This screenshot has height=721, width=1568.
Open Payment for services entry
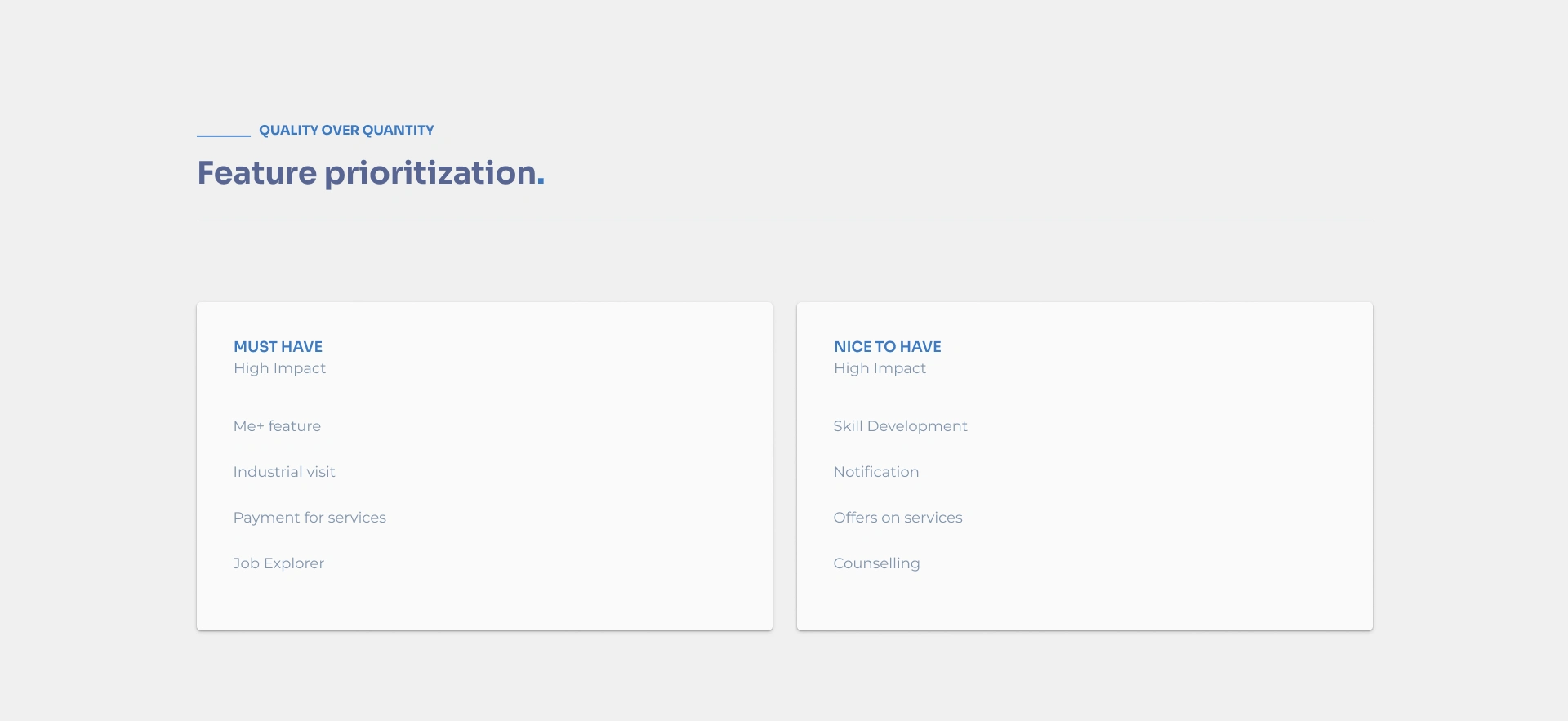pyautogui.click(x=310, y=518)
